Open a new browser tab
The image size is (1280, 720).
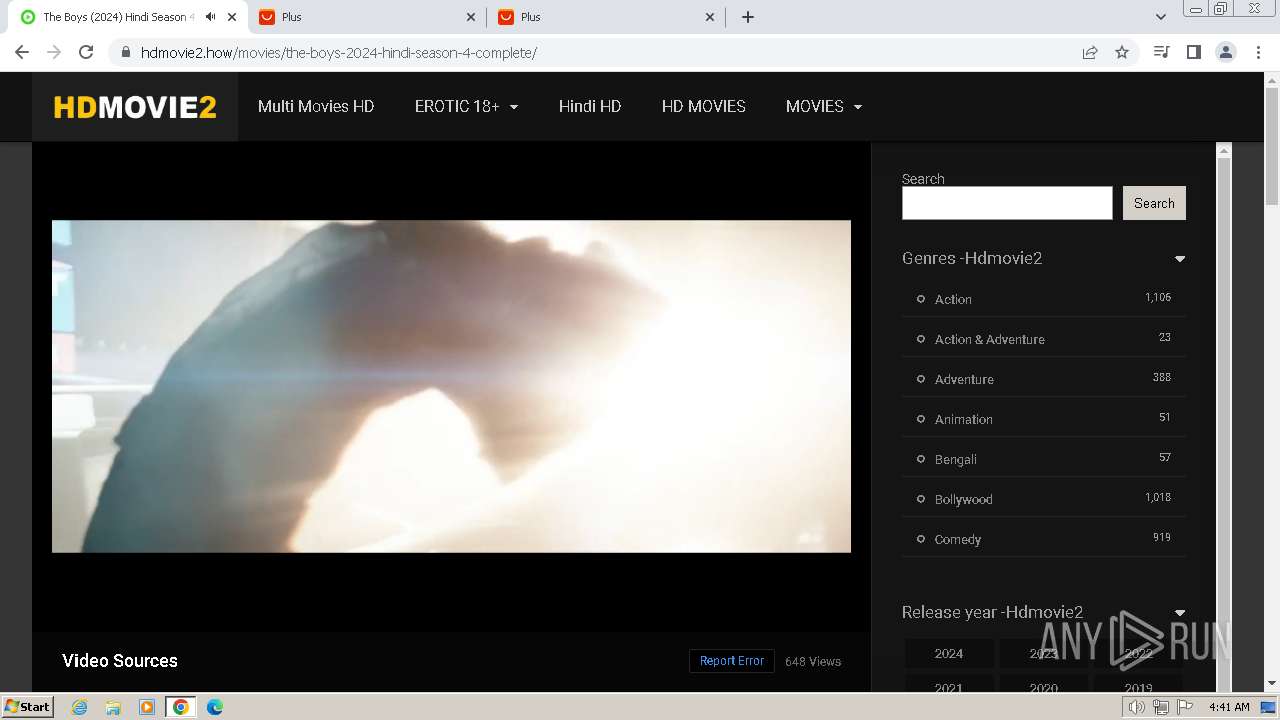(x=748, y=17)
